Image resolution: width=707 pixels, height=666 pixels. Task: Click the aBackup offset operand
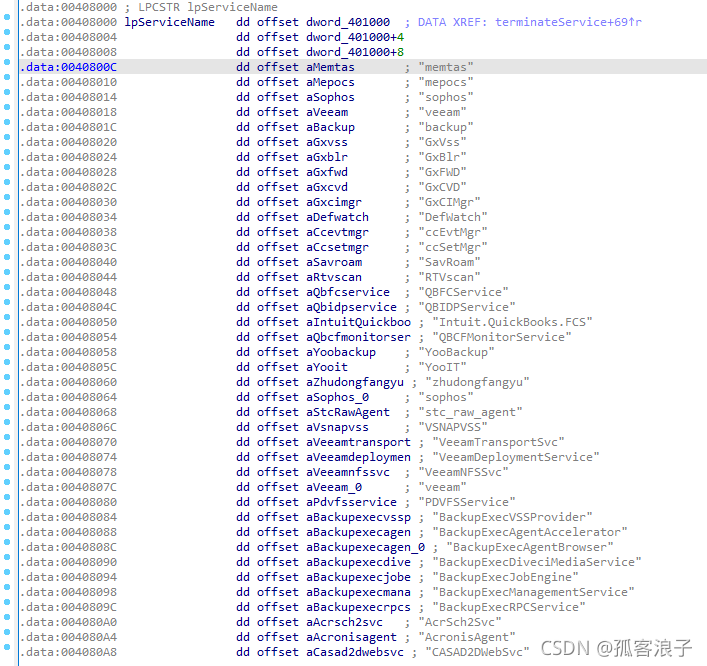pos(330,127)
